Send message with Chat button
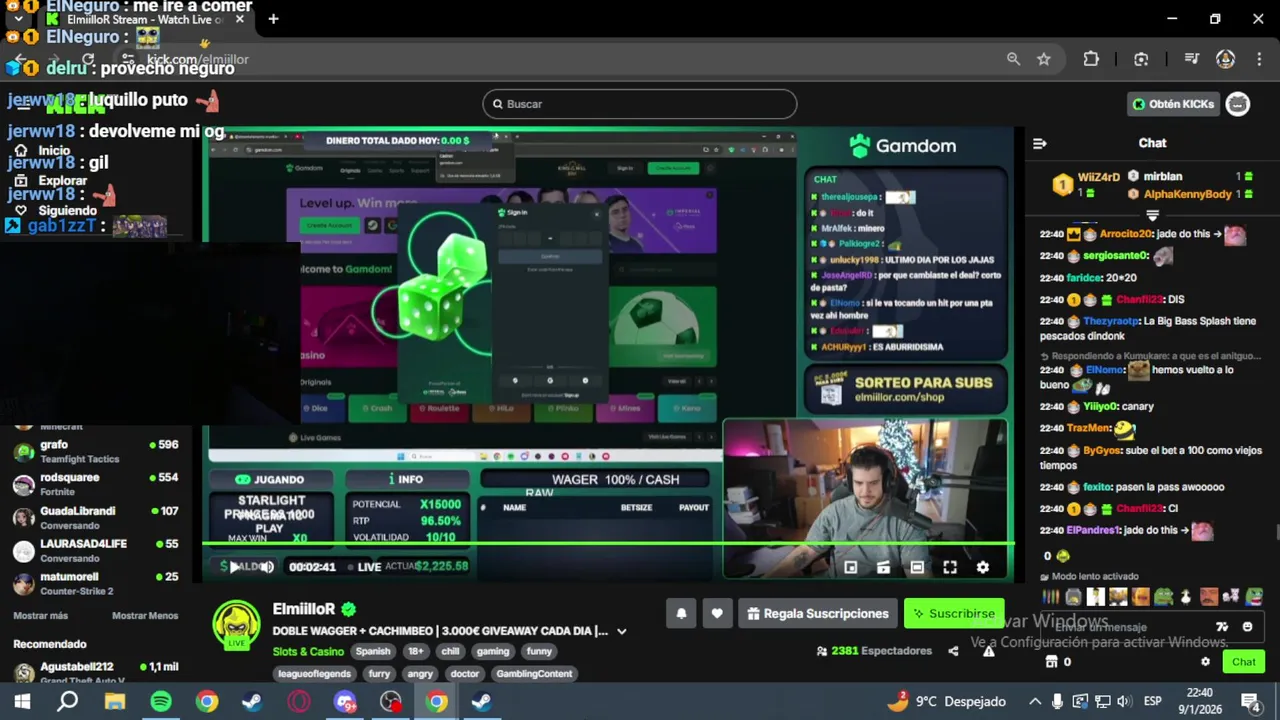 [1243, 662]
